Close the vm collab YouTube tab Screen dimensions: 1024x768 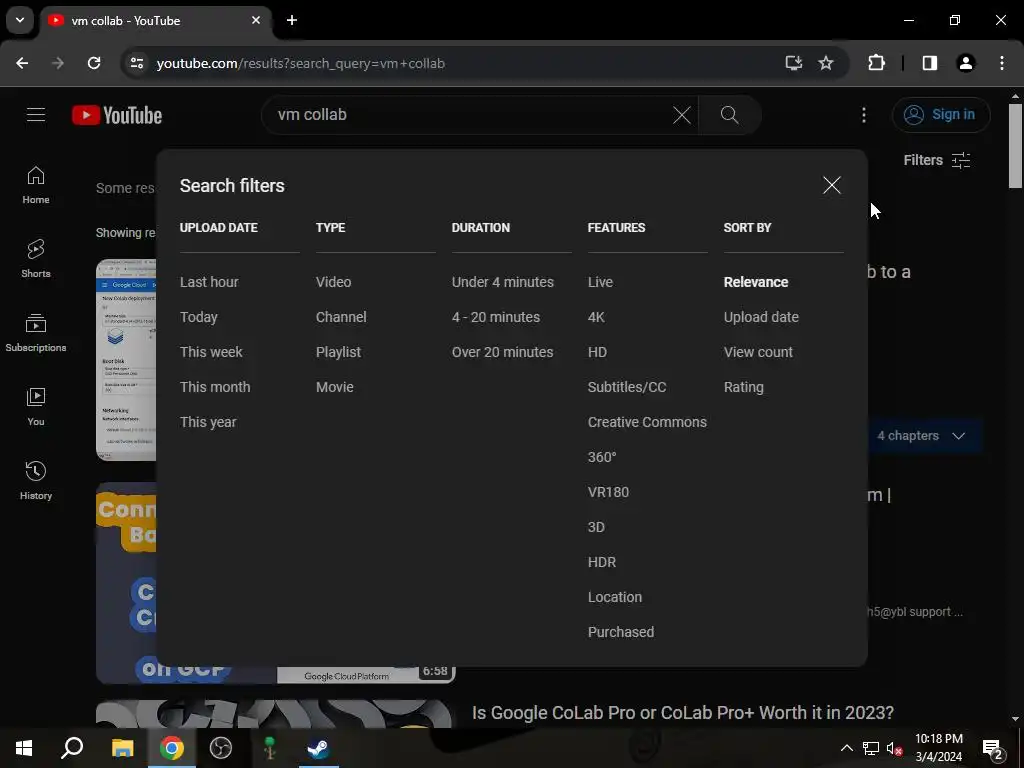[x=256, y=20]
